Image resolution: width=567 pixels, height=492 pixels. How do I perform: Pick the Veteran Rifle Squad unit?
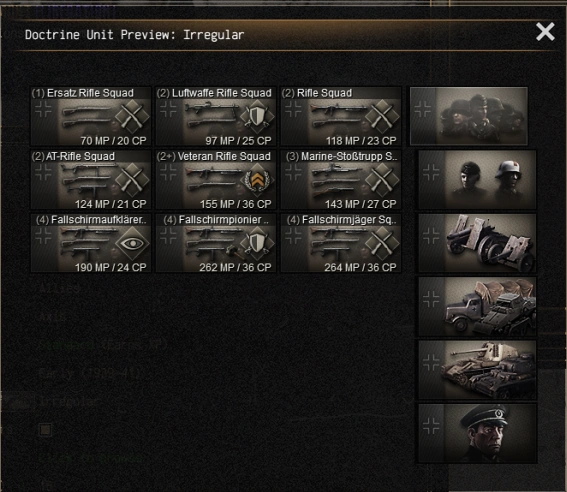(x=216, y=180)
